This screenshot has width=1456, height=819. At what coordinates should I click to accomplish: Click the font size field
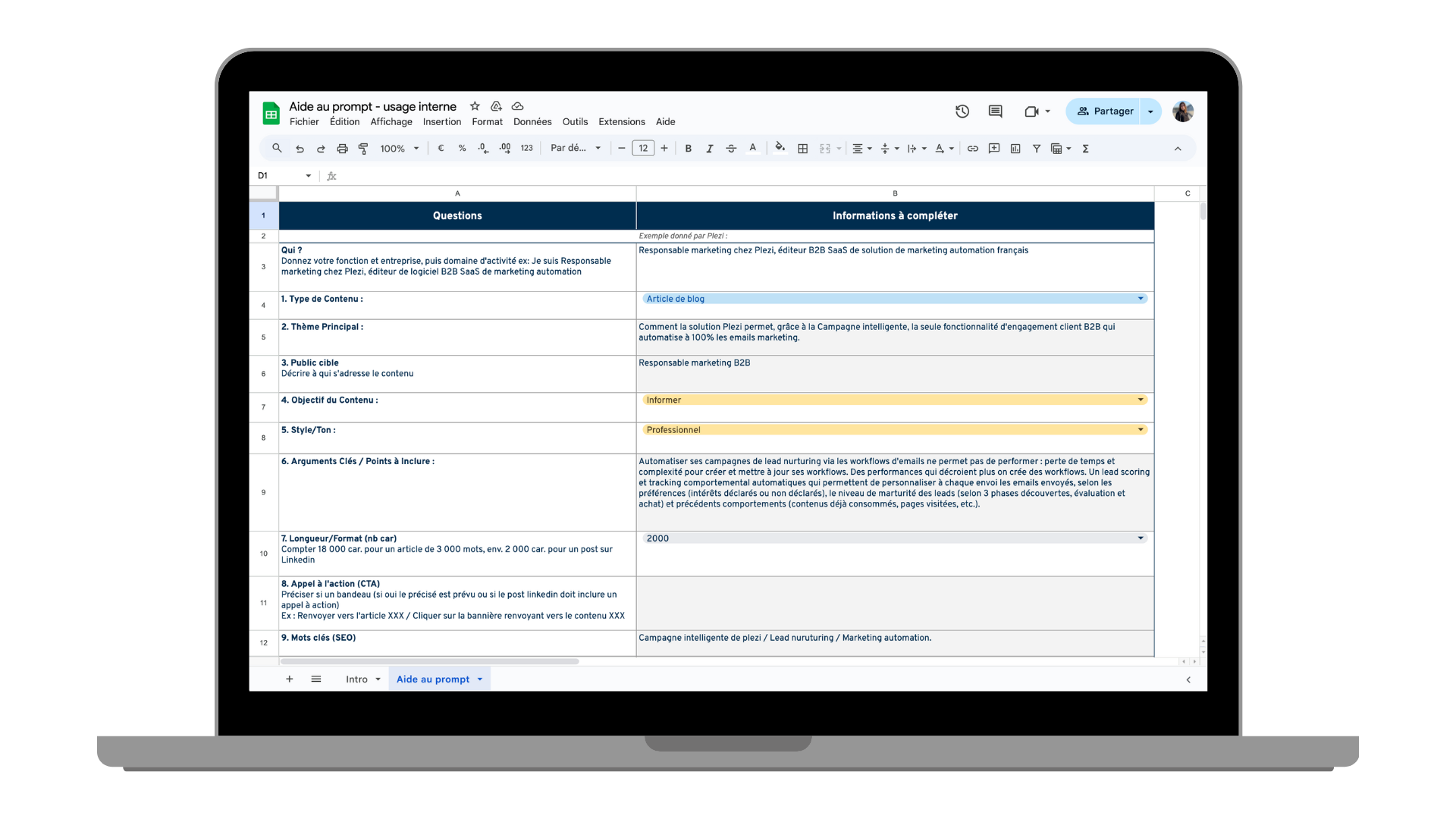click(643, 149)
